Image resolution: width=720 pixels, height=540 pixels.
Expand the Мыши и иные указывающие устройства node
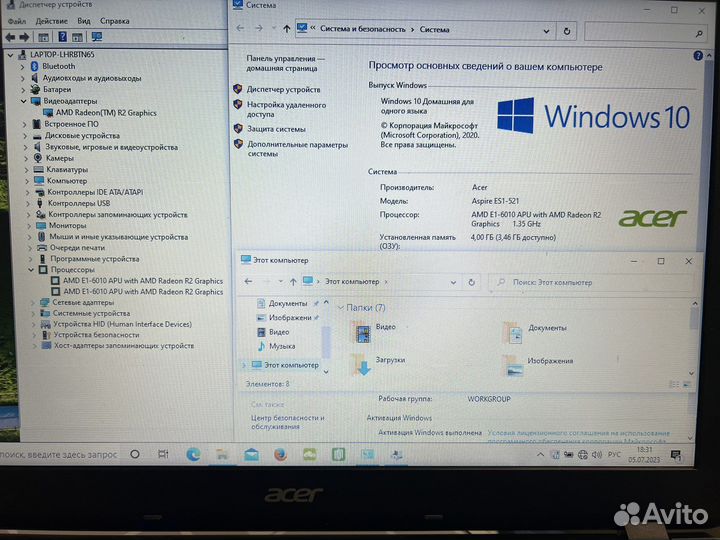pos(29,237)
